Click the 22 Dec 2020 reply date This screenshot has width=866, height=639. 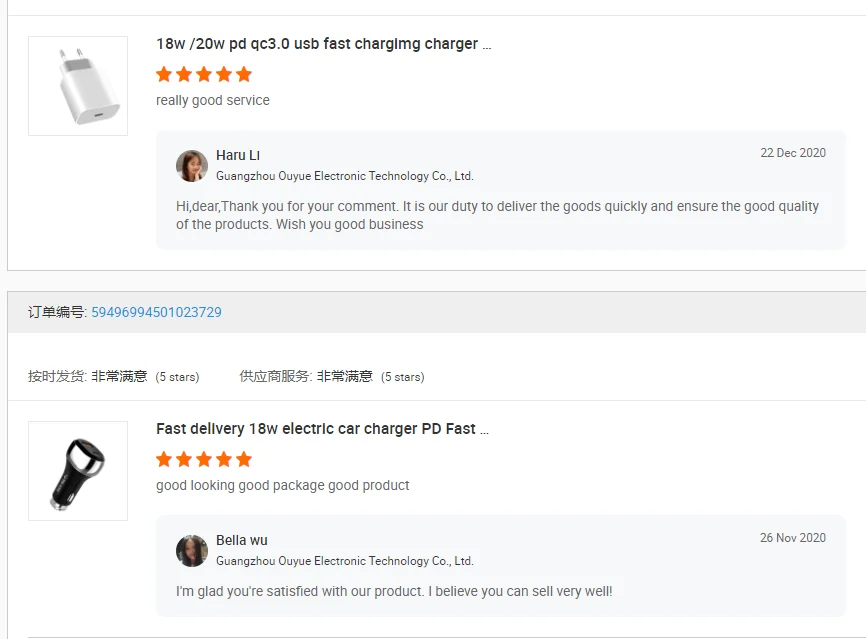click(x=793, y=153)
